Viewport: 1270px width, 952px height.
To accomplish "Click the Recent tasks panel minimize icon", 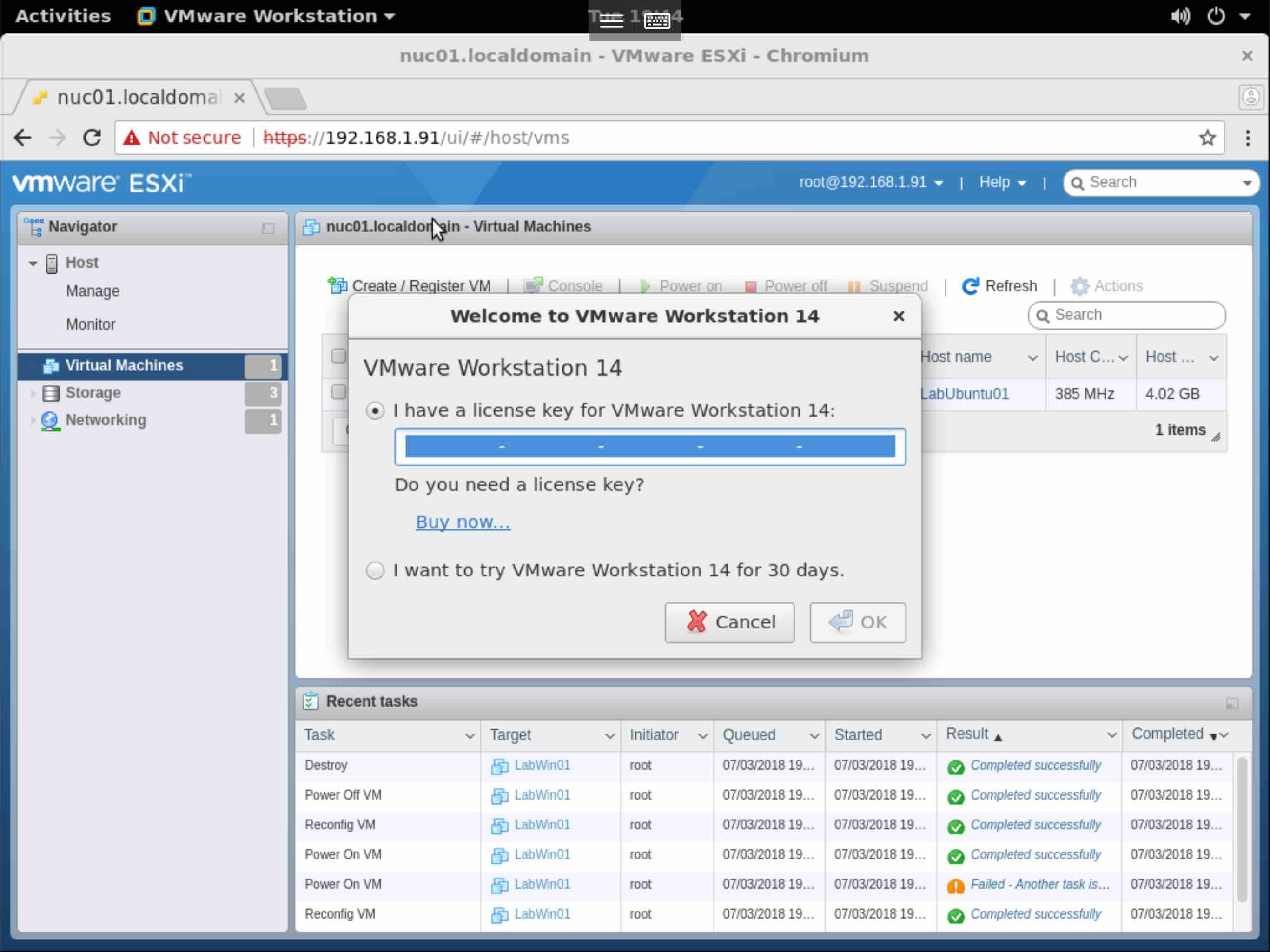I will coord(1231,703).
